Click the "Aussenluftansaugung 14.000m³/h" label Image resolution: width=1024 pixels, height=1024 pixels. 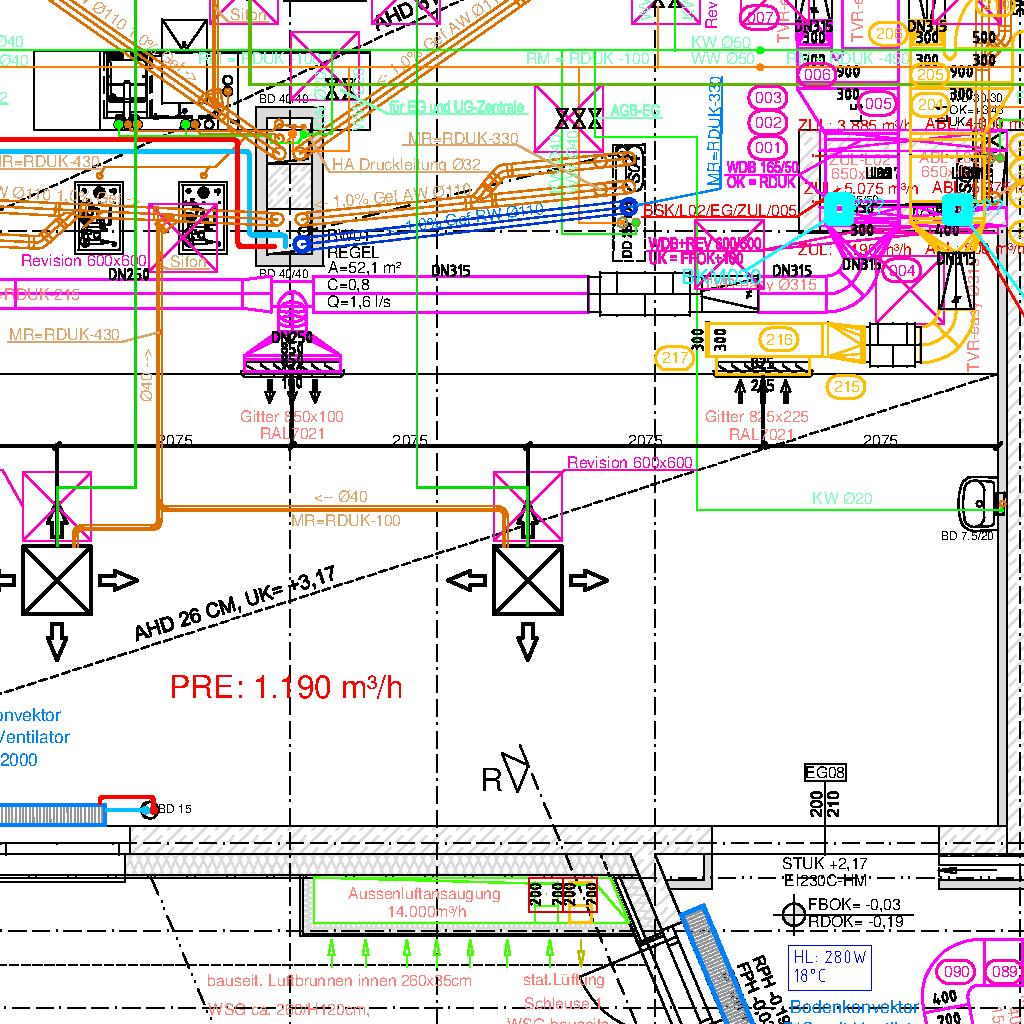point(424,902)
